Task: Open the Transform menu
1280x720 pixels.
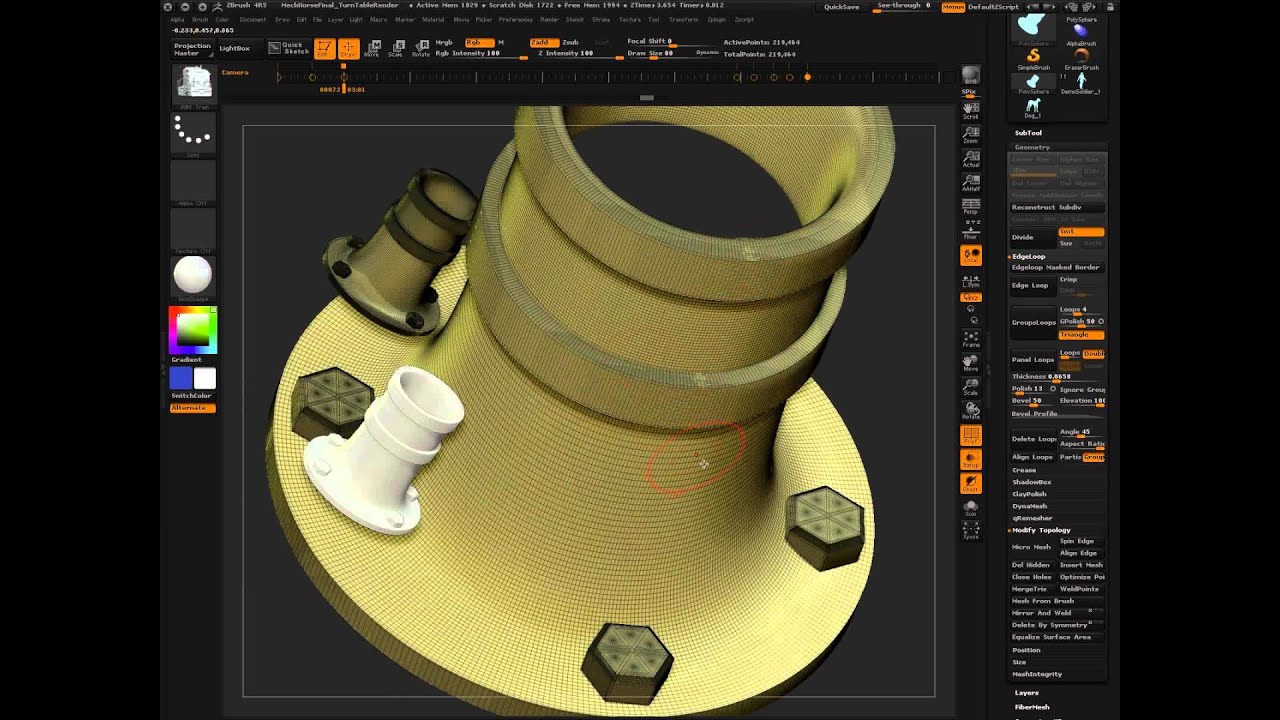Action: point(683,19)
